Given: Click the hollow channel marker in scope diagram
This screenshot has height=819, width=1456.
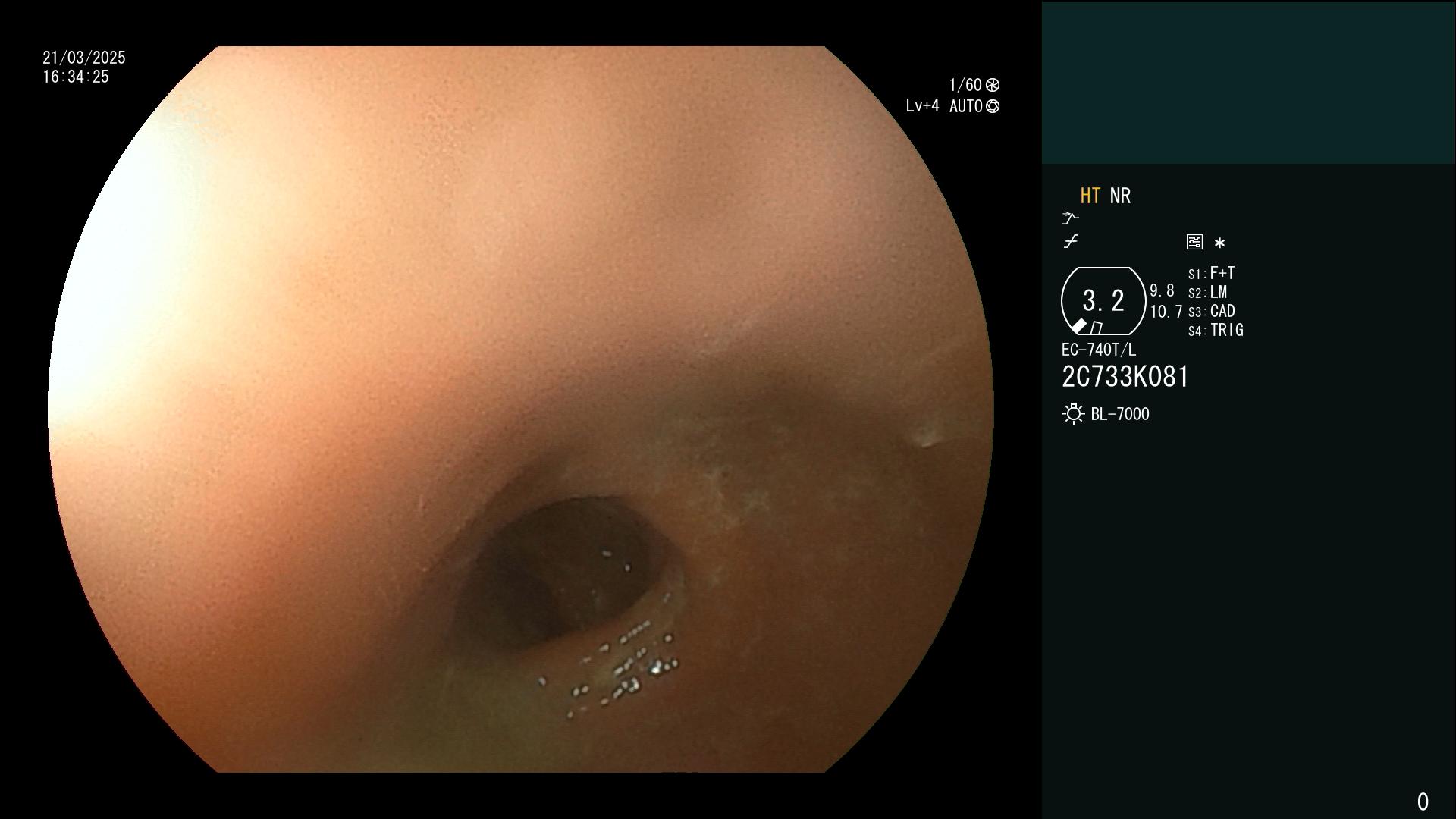Looking at the screenshot, I should click(1096, 328).
